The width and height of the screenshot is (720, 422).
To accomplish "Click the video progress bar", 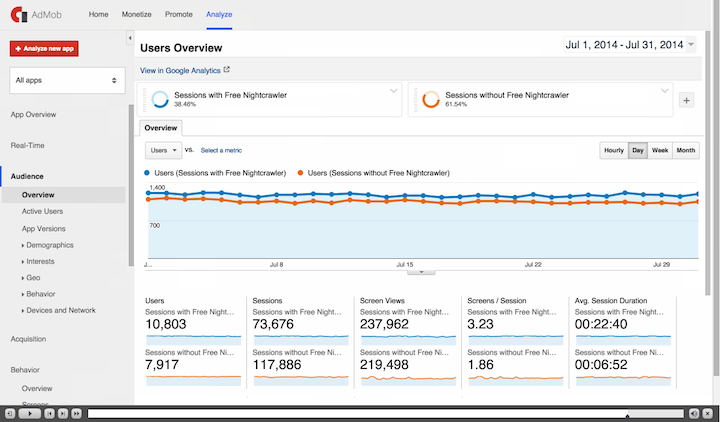I will tap(386, 414).
